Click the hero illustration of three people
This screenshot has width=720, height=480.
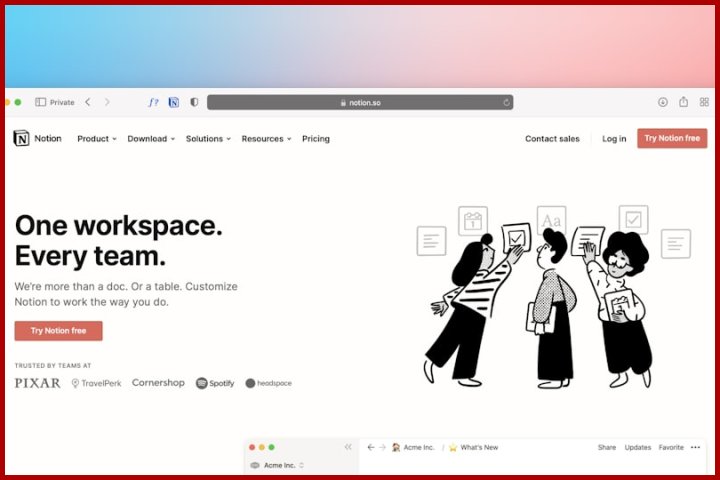coord(553,296)
